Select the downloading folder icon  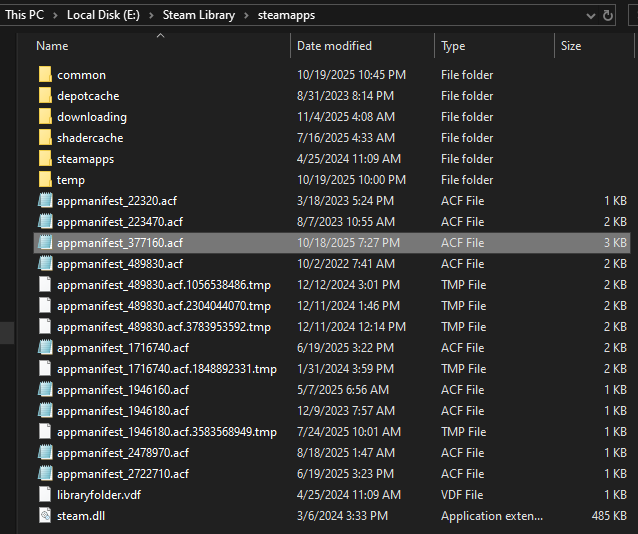click(45, 117)
